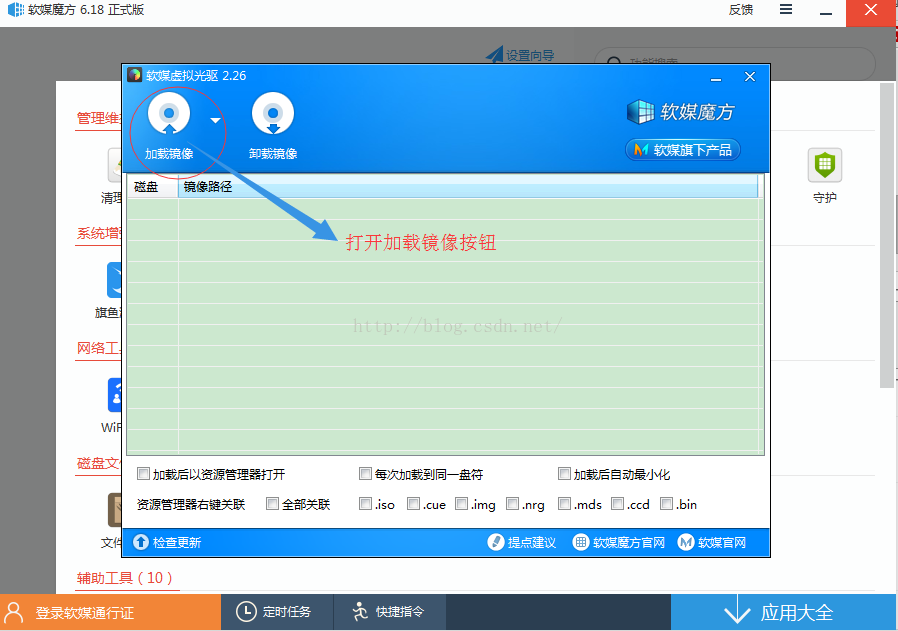Click the 提点建议 pencil icon
898x631 pixels.
pos(495,542)
